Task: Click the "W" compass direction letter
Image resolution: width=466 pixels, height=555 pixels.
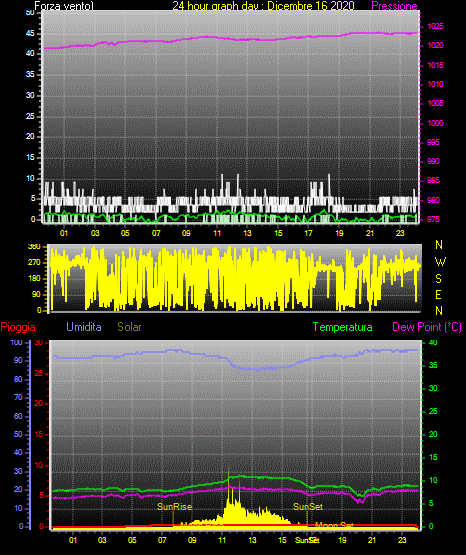Action: 440,262
